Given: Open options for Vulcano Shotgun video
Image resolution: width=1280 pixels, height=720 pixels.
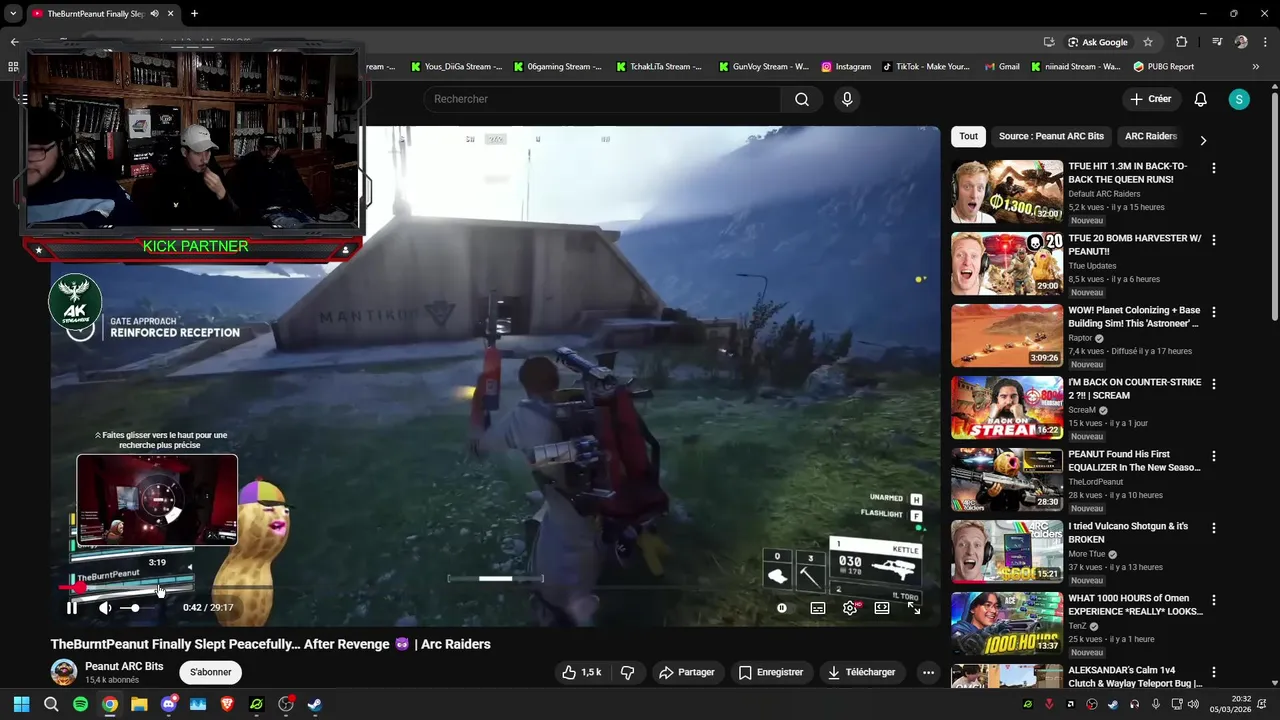Looking at the screenshot, I should [x=1214, y=528].
